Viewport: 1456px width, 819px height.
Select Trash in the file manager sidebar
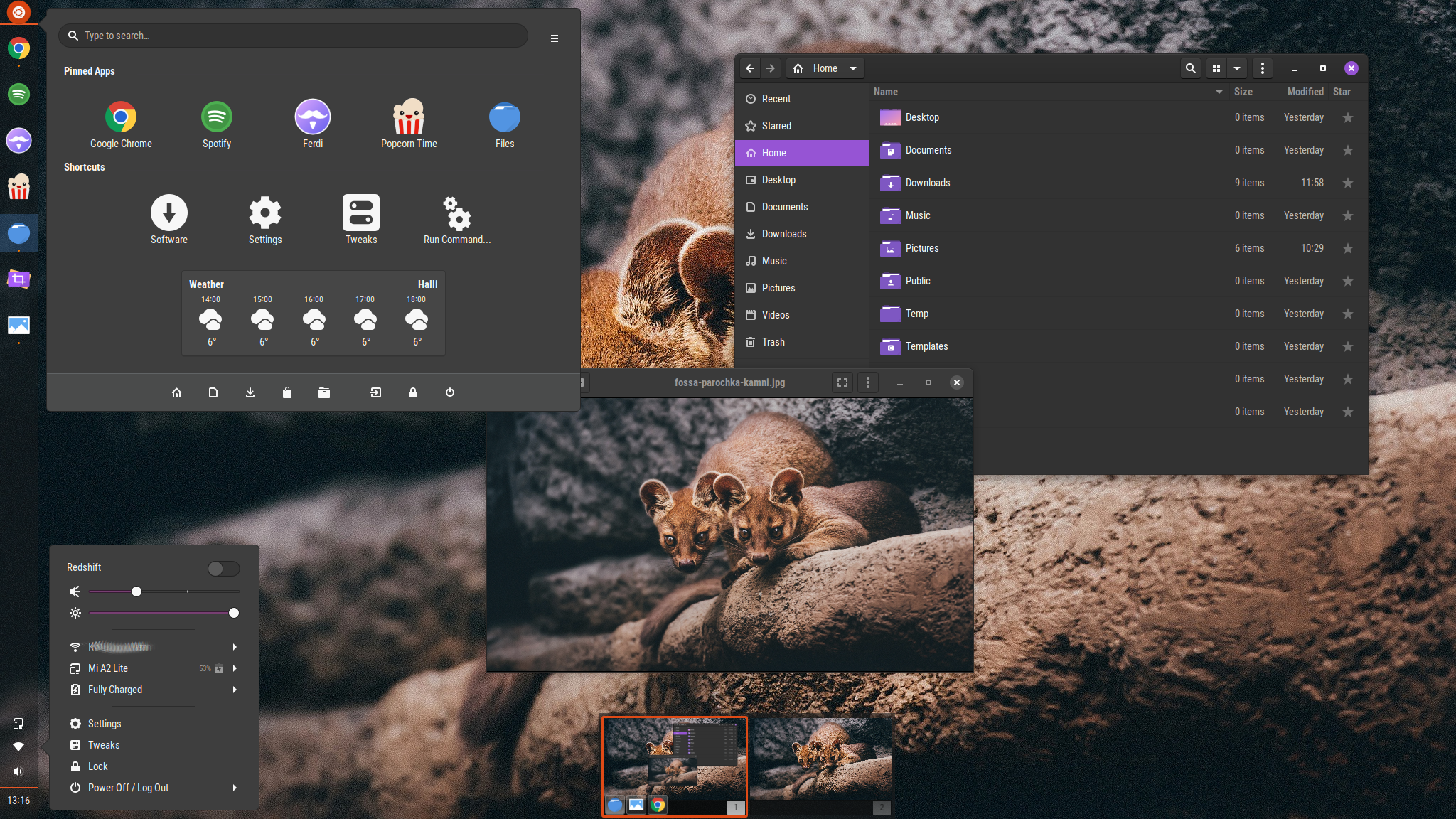773,342
